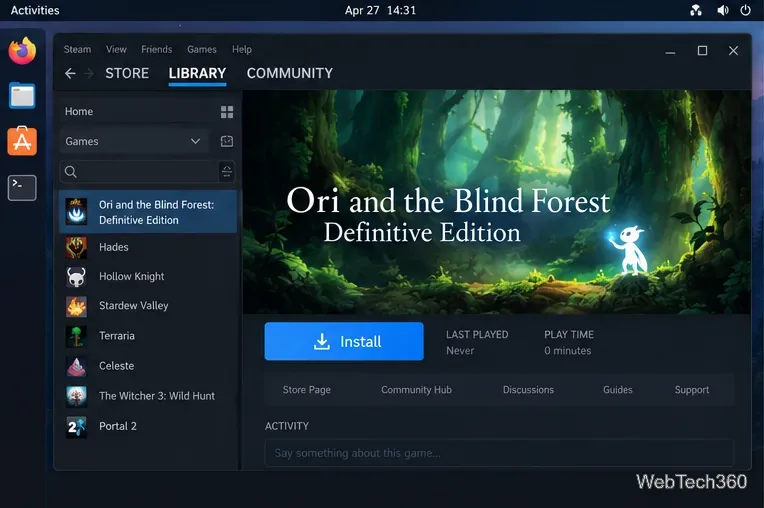Switch to the COMMUNITY tab
This screenshot has height=508, width=764.
coord(290,73)
